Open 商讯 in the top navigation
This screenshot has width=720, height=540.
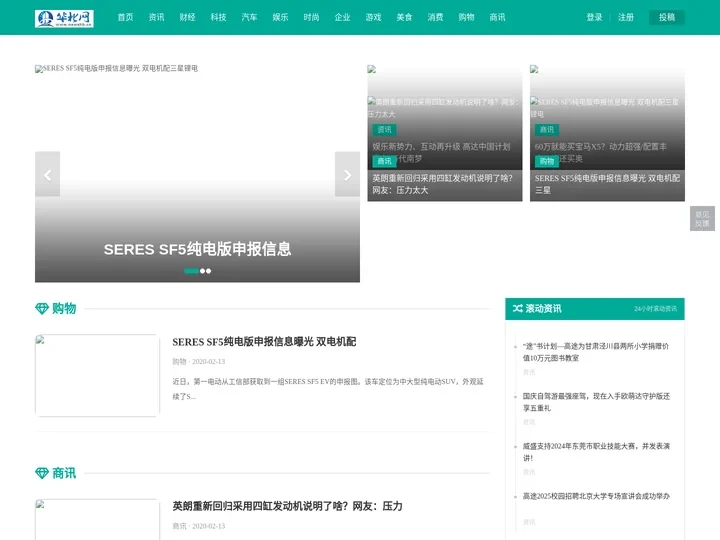tap(497, 17)
